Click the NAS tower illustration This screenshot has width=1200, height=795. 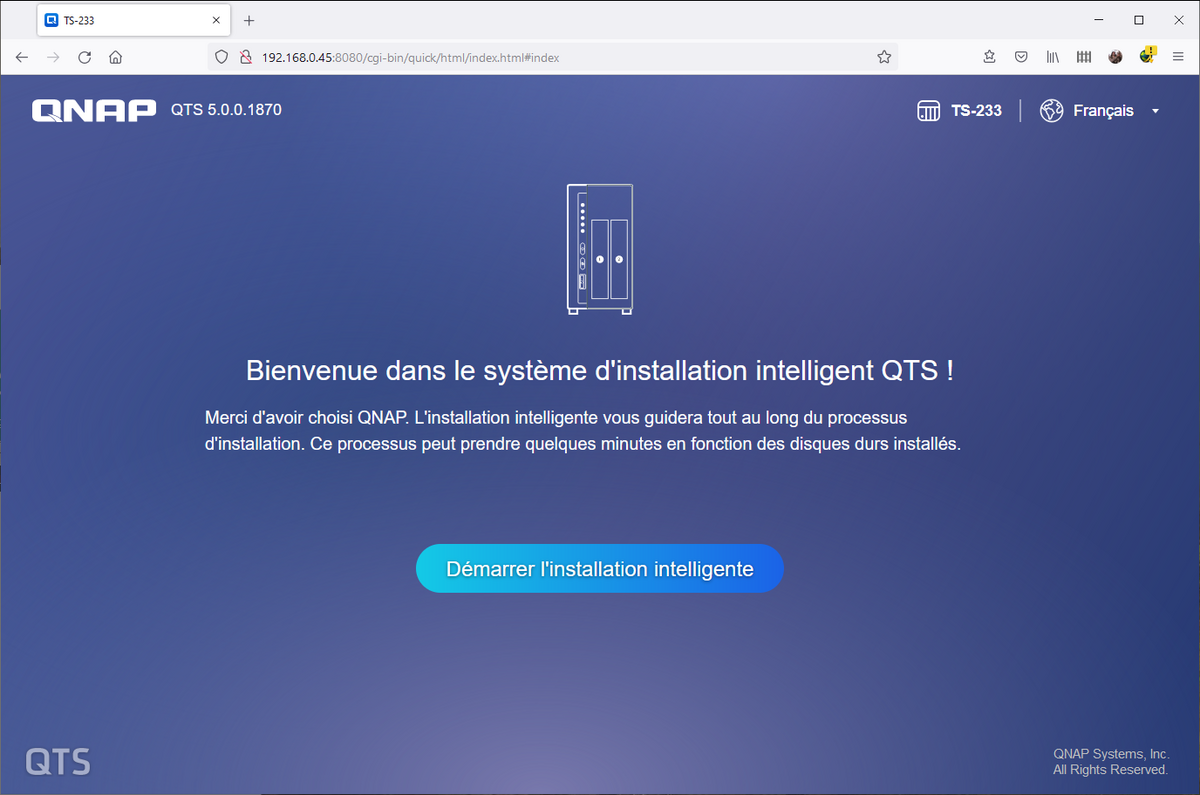599,248
